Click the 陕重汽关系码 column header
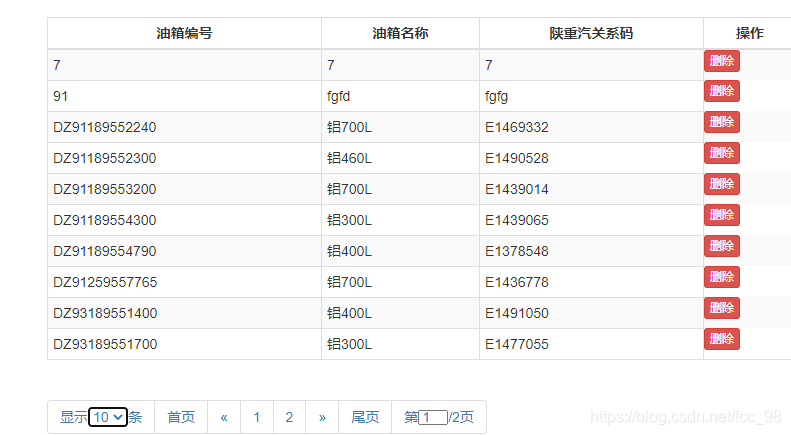The height and width of the screenshot is (435, 791). pos(591,33)
